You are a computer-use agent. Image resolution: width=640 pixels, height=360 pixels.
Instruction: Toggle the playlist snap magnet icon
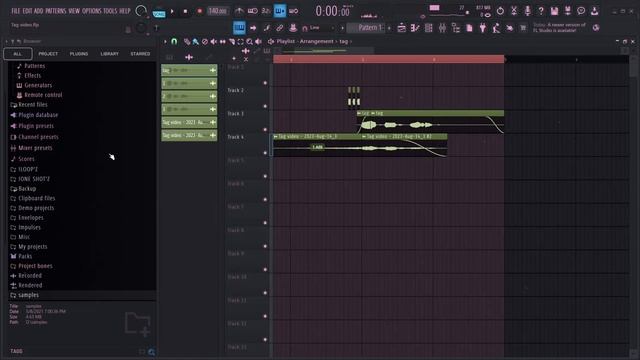[x=174, y=41]
